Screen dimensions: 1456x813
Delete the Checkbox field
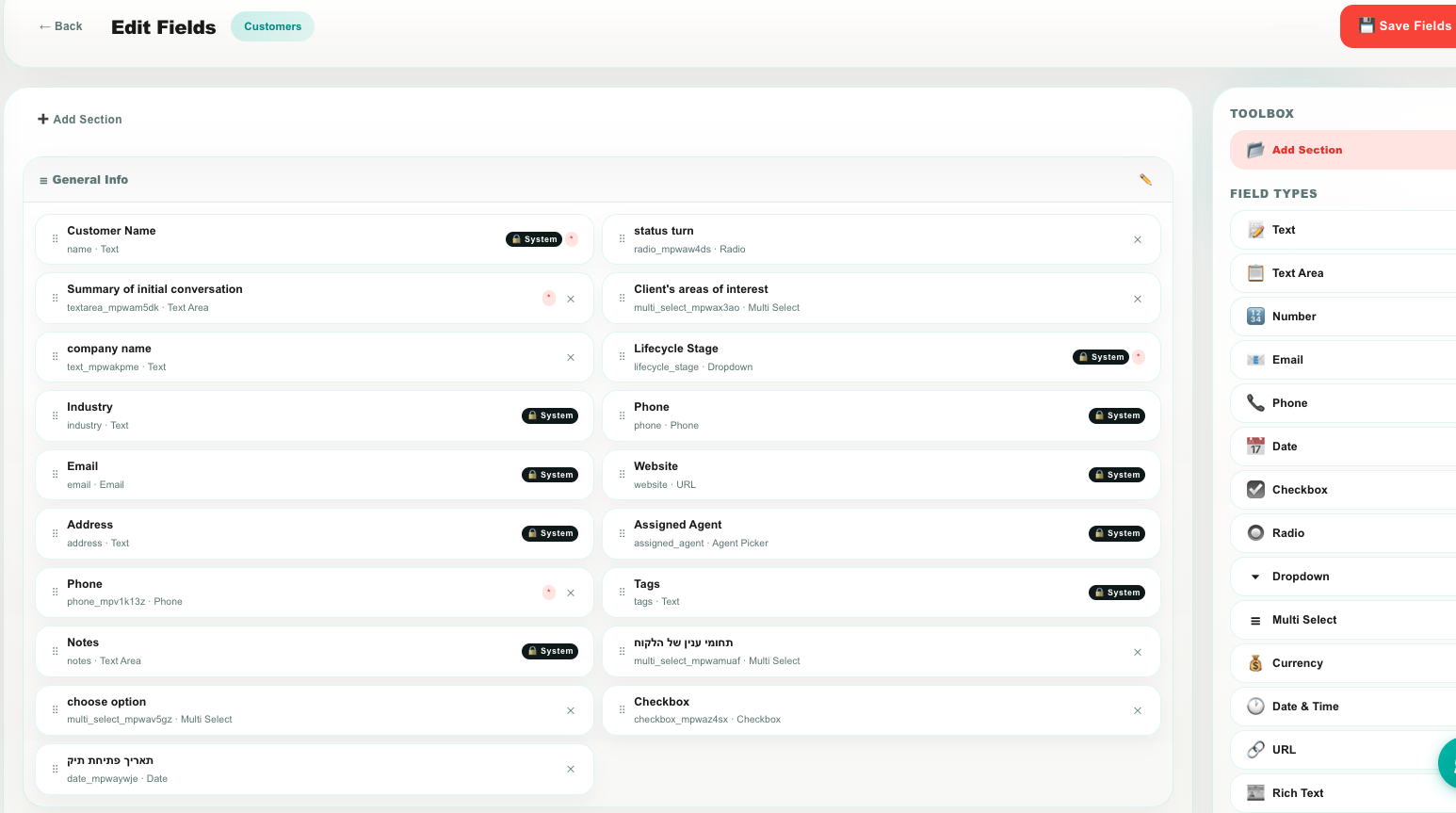point(1138,711)
